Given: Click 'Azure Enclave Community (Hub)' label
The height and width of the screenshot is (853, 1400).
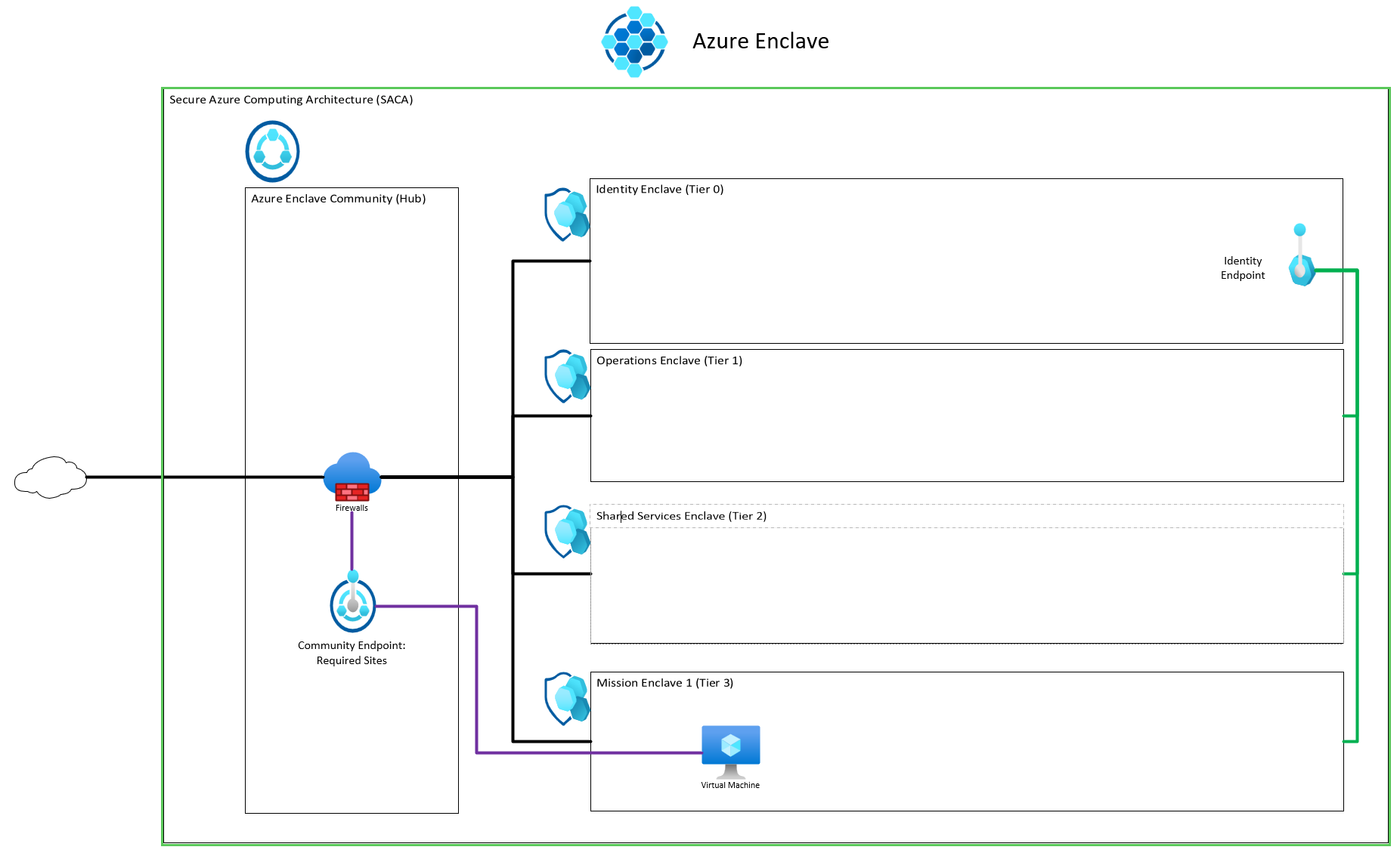Looking at the screenshot, I should pos(339,199).
